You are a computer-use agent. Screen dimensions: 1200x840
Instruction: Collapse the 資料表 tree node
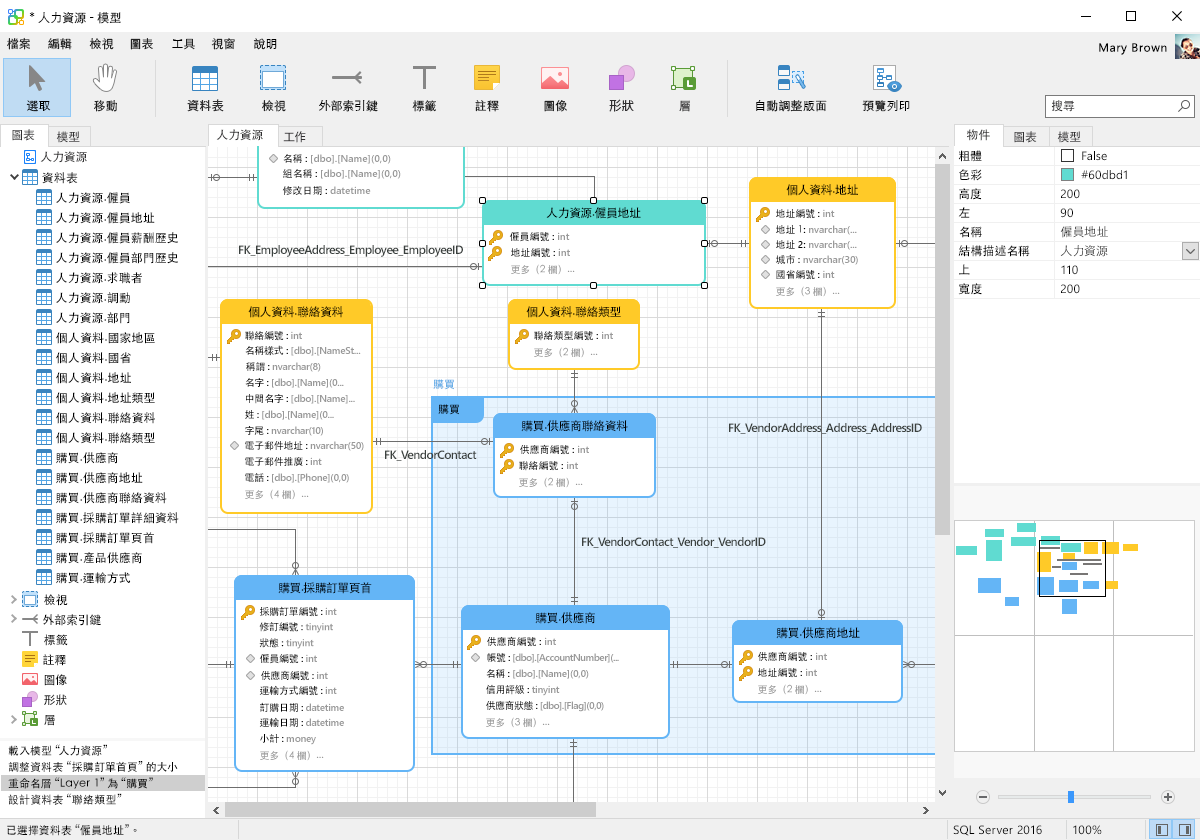14,177
